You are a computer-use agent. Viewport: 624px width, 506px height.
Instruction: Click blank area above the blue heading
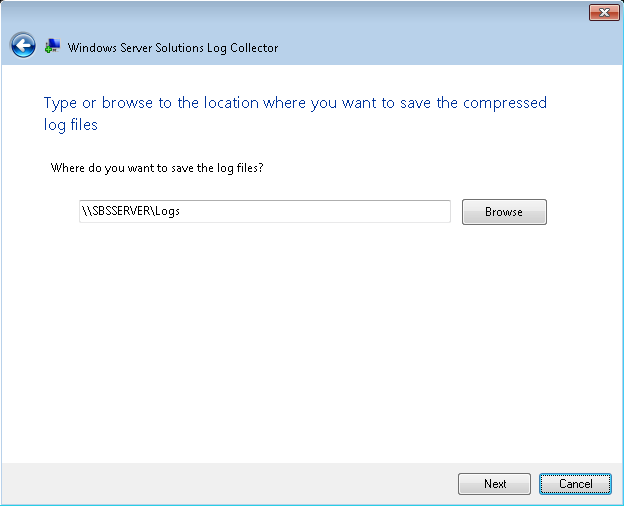click(x=300, y=78)
